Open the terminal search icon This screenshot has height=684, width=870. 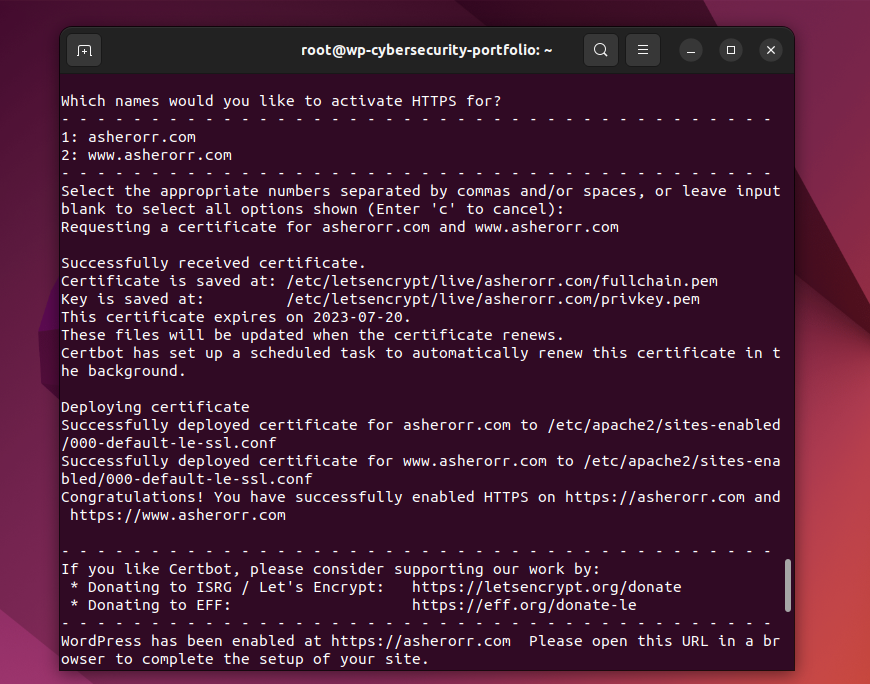pyautogui.click(x=600, y=50)
